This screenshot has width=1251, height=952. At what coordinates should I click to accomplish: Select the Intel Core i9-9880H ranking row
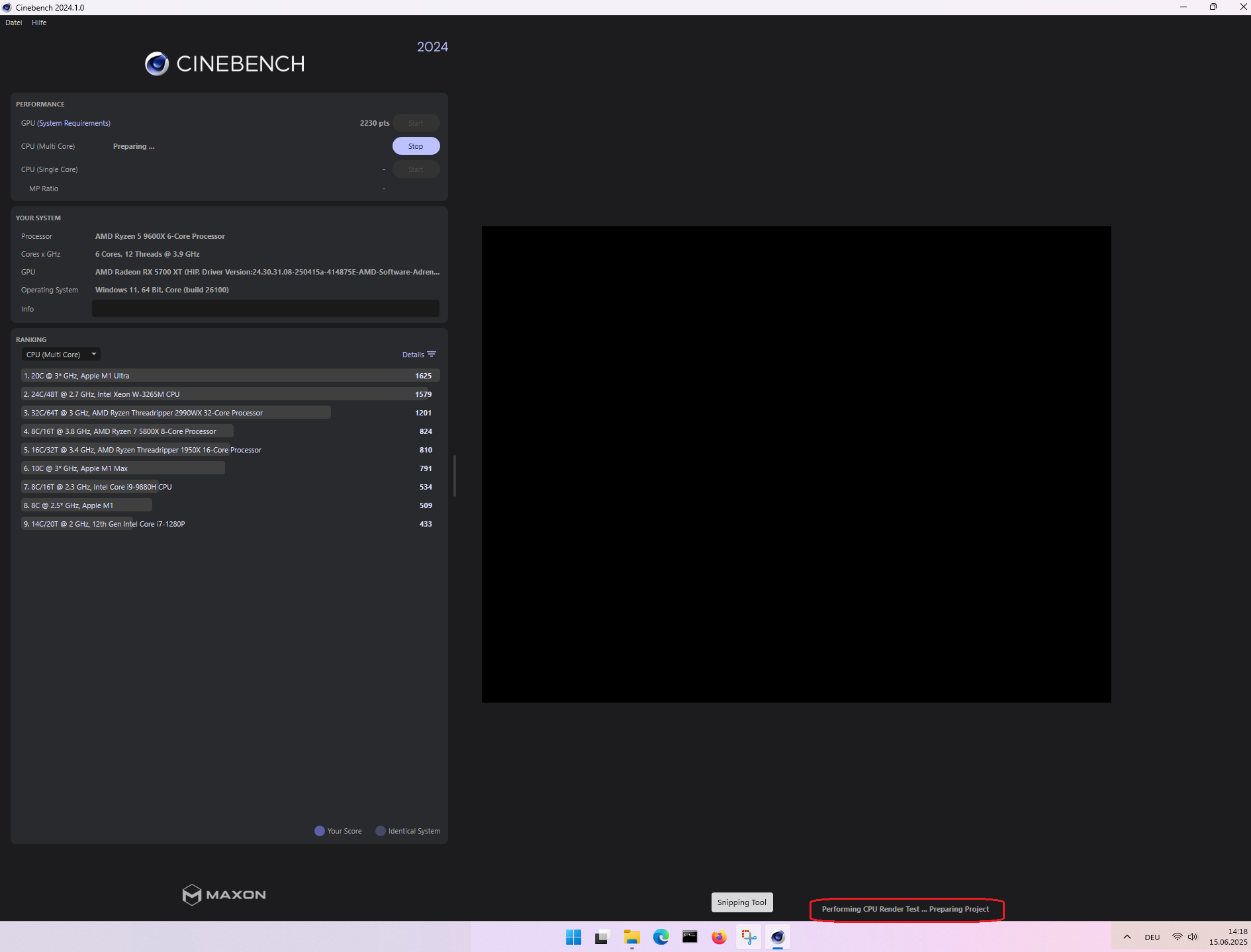(x=230, y=487)
